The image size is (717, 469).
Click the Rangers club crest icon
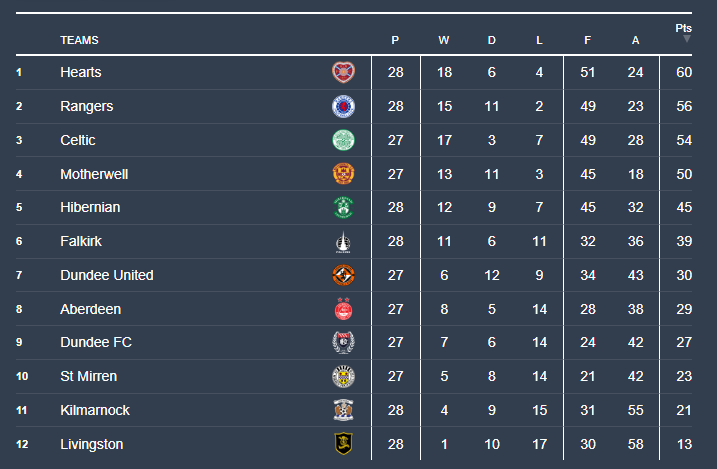[x=343, y=106]
